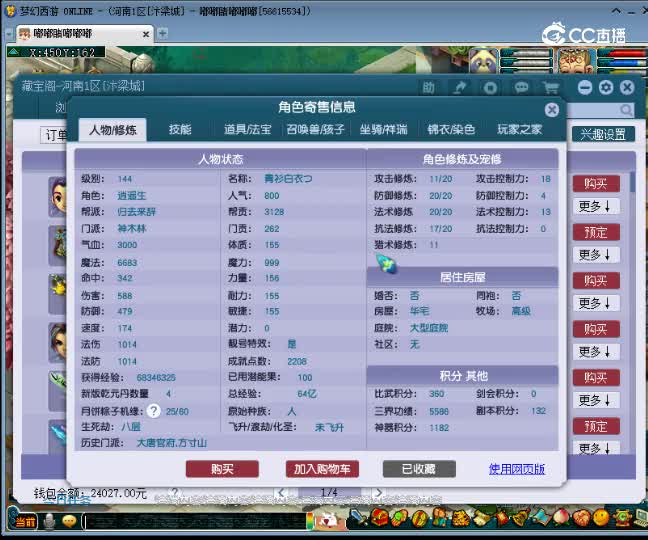Click the 1/4 page indicator
This screenshot has height=540, width=648.
pyautogui.click(x=329, y=492)
